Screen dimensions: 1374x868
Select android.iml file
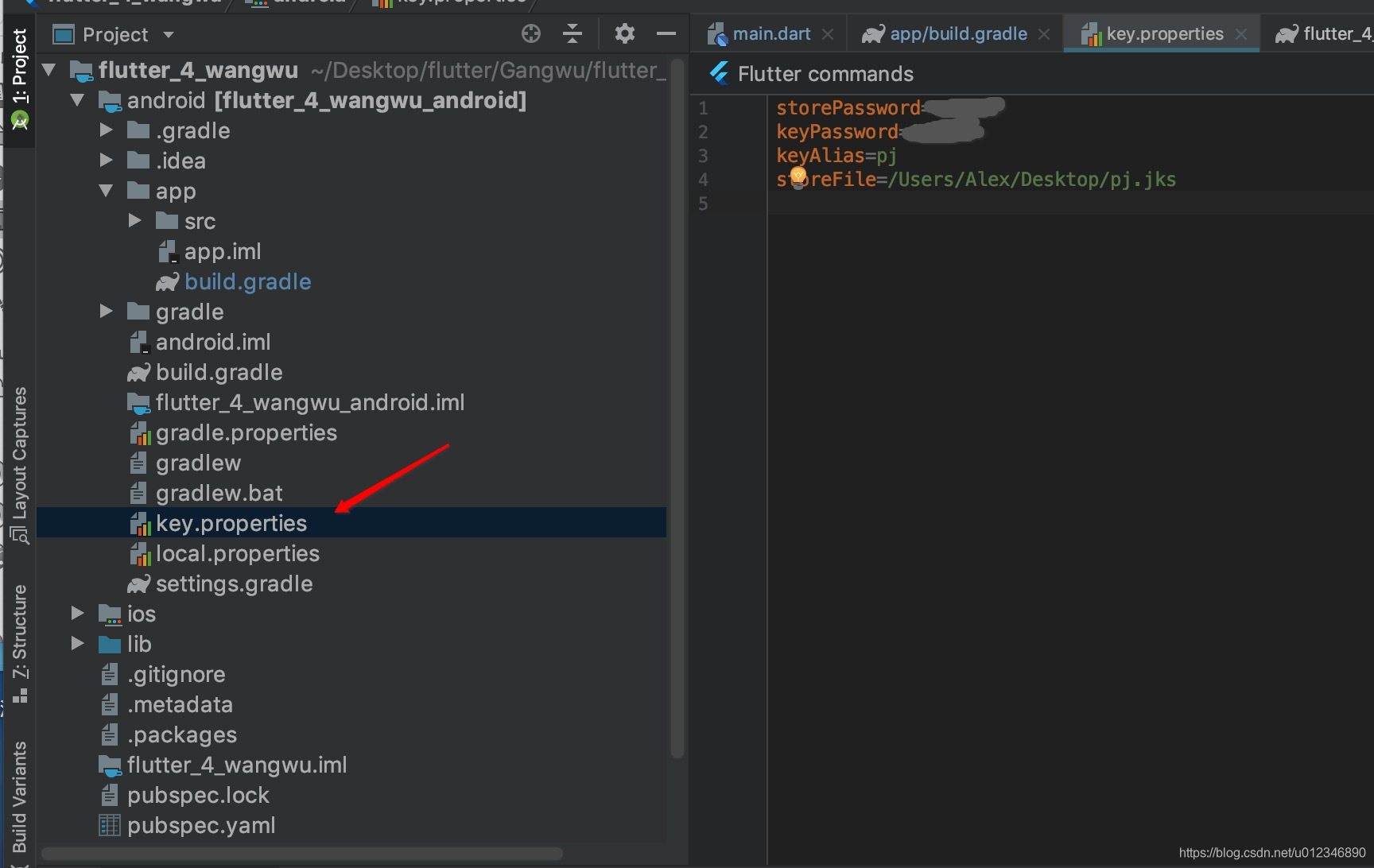pyautogui.click(x=213, y=343)
